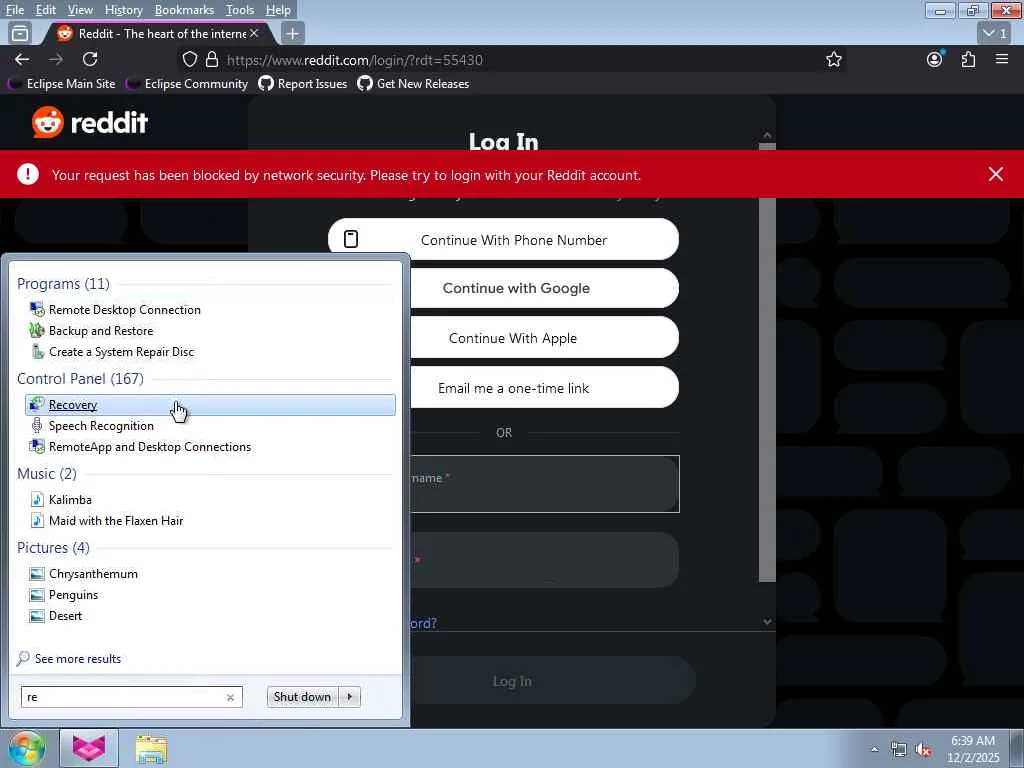This screenshot has height=768, width=1024.
Task: Open the Tools menu
Action: (x=240, y=10)
